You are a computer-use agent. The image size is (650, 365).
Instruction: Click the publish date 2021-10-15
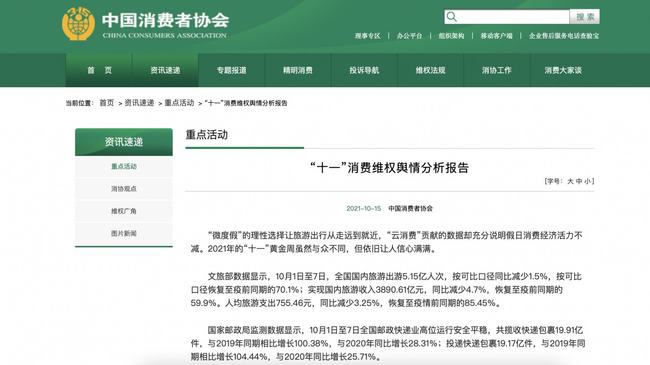point(364,208)
